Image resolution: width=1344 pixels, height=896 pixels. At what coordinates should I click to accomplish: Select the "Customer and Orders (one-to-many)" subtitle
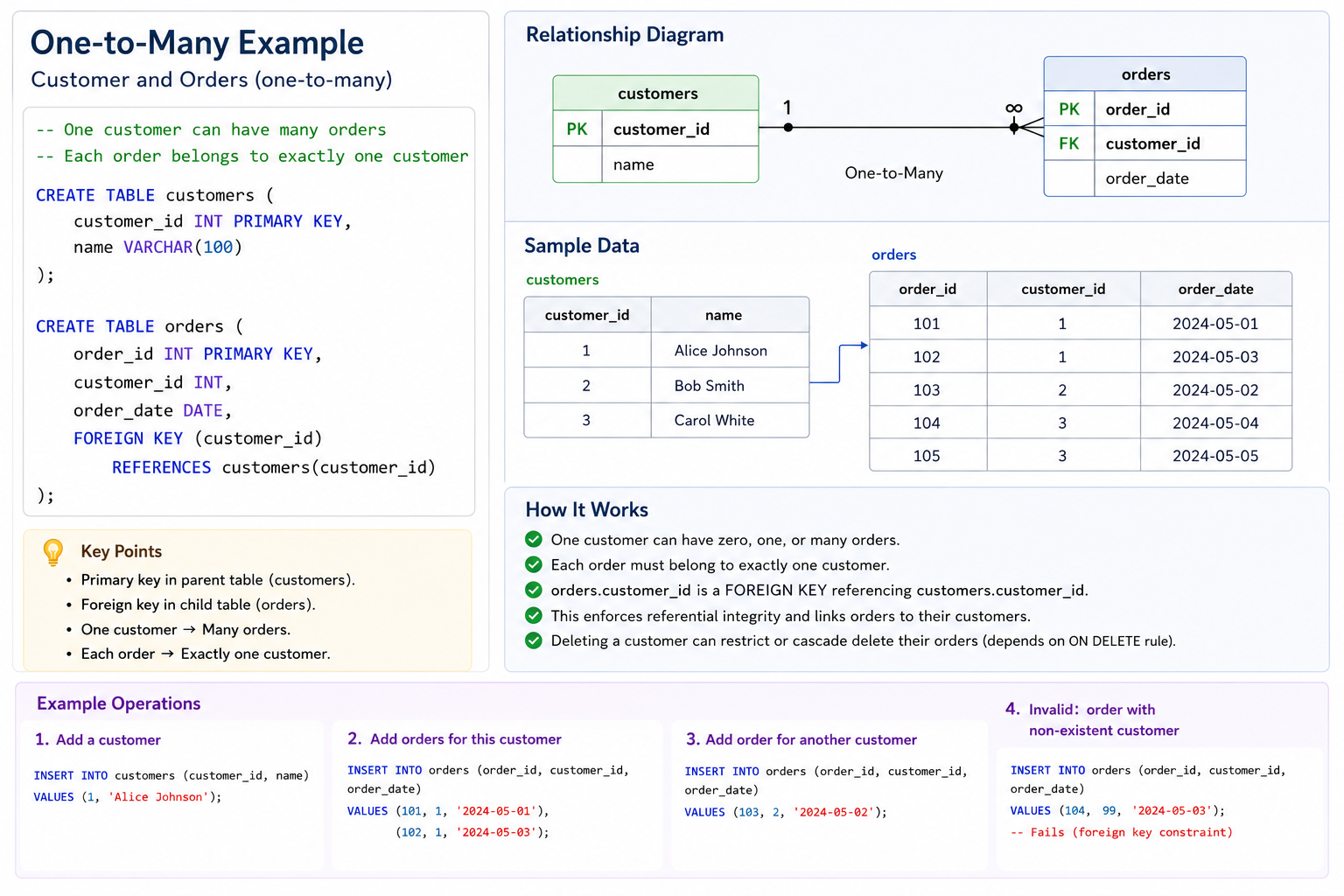(x=212, y=80)
